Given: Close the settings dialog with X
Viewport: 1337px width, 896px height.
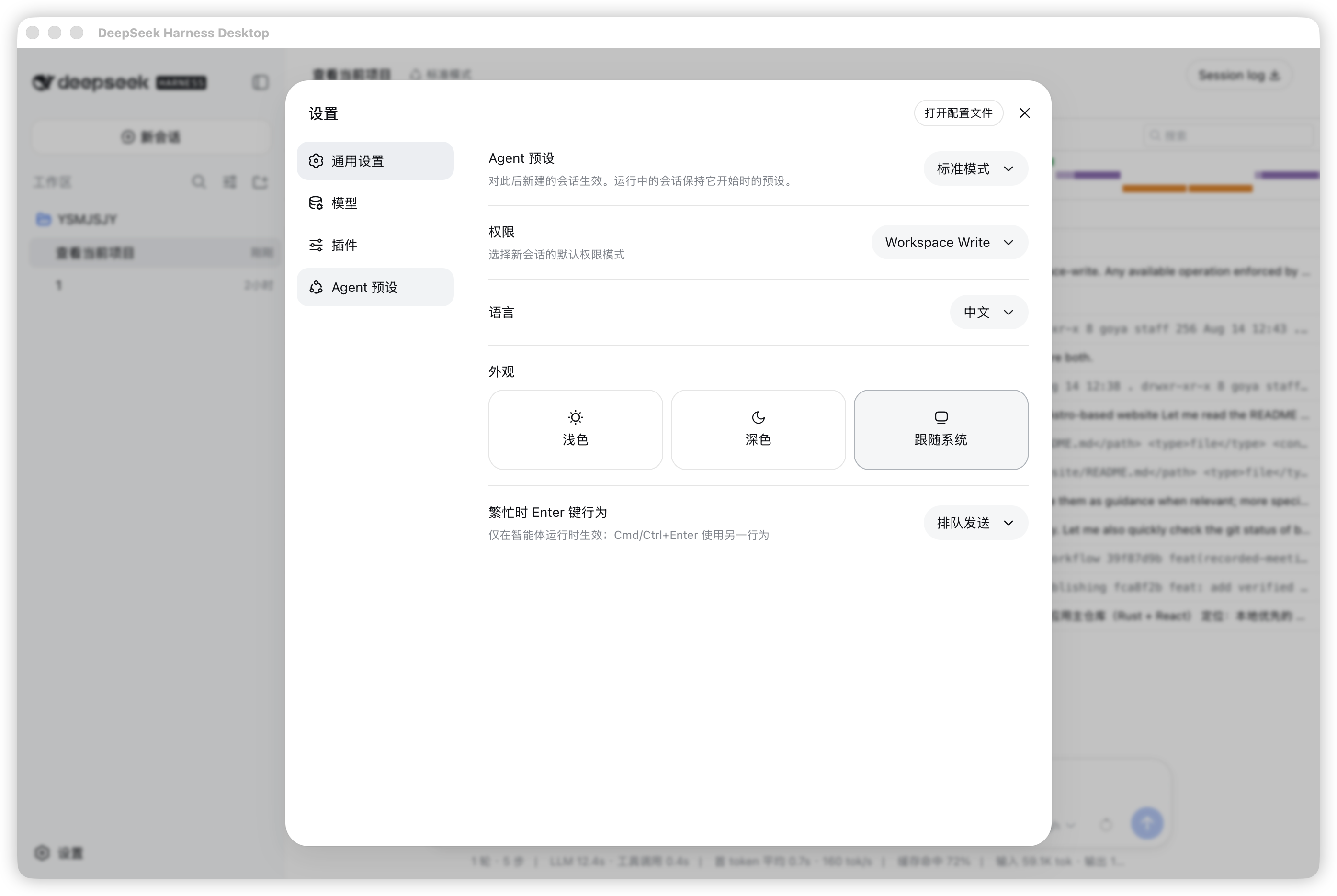Looking at the screenshot, I should point(1024,113).
